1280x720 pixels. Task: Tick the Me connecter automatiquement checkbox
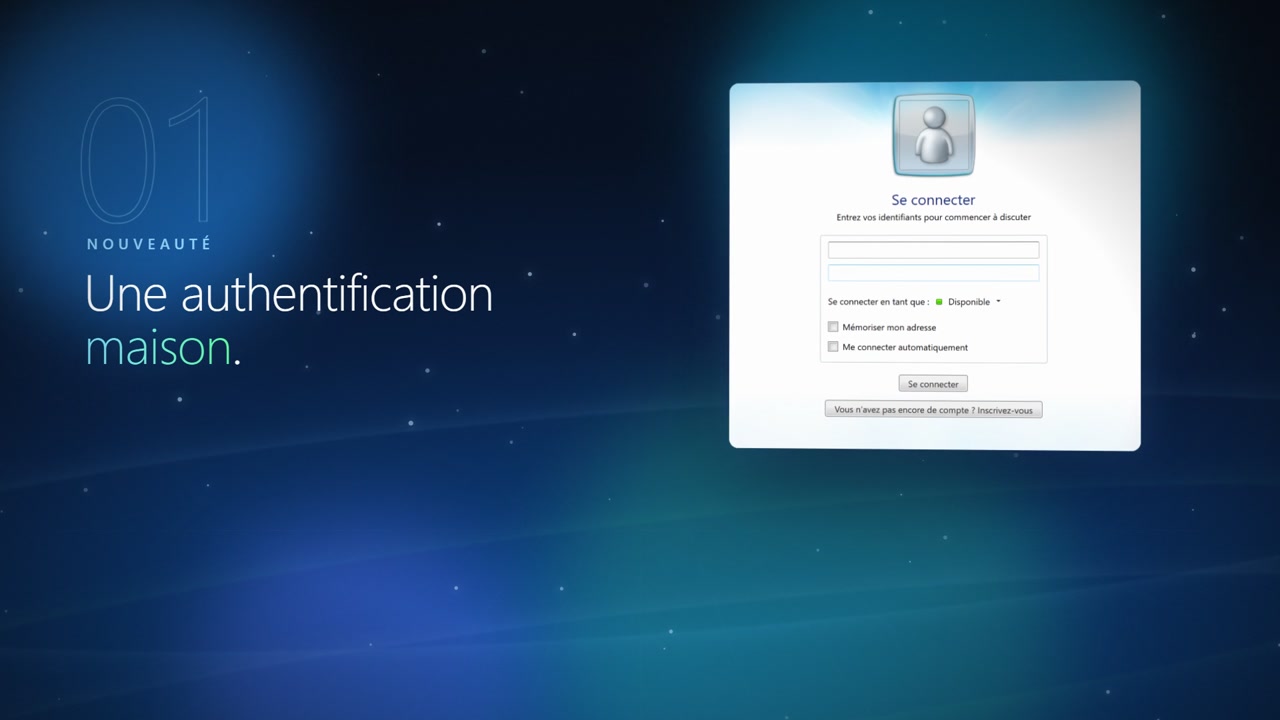[833, 347]
